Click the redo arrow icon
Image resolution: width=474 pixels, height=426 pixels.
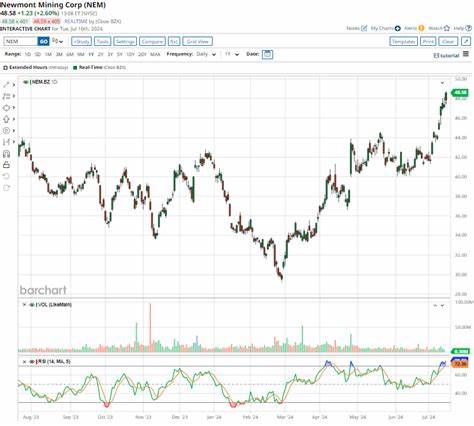[6, 188]
